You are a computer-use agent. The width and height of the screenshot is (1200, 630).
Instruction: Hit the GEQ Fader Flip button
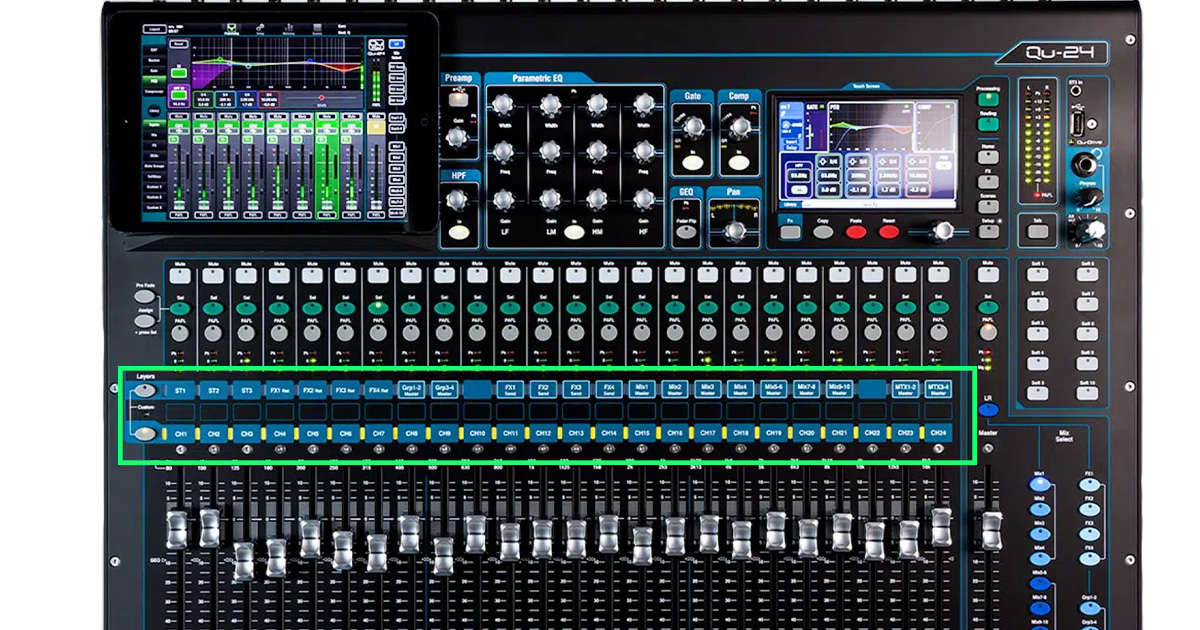(x=686, y=232)
